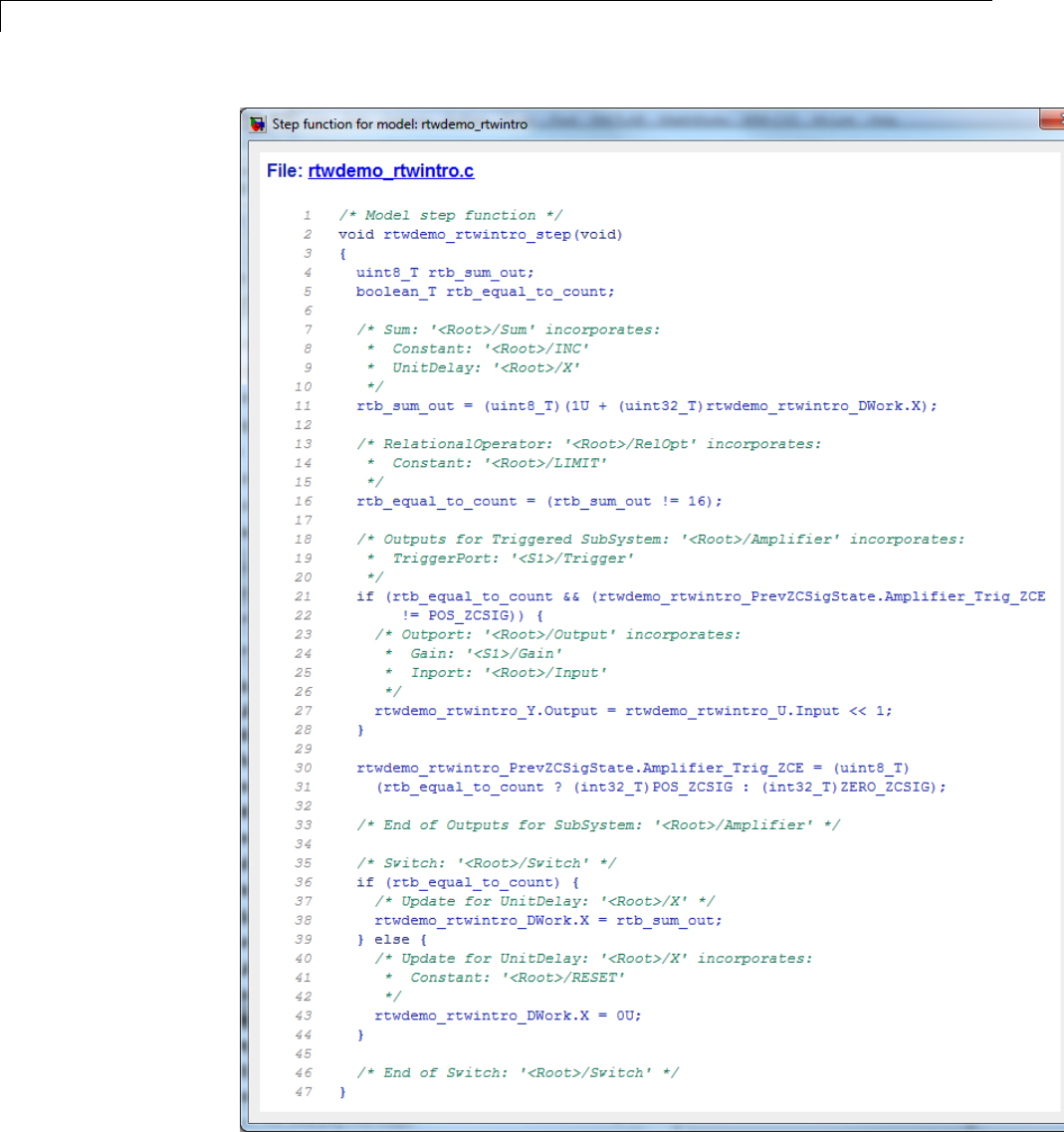The height and width of the screenshot is (1132, 1064).
Task: Click the "Constant: '<Root>/LIMIT'" comment
Action: 487,463
